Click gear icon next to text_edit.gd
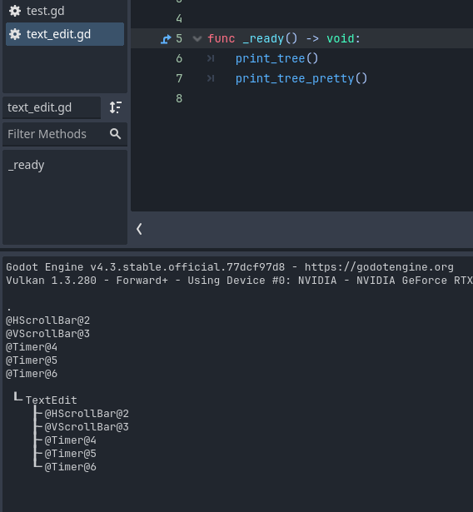 pos(15,34)
